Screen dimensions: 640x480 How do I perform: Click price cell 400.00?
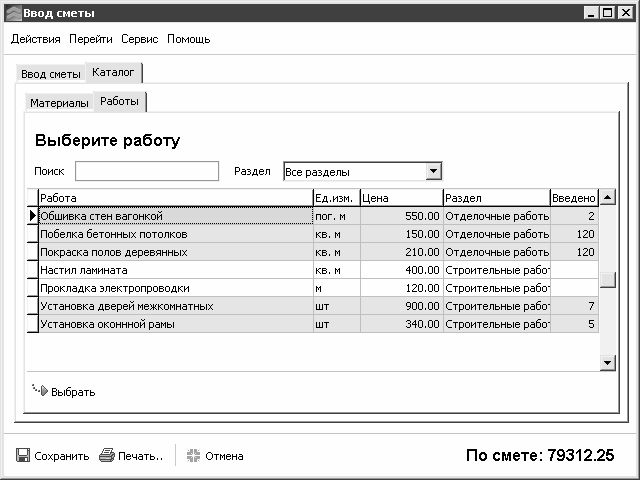[402, 270]
